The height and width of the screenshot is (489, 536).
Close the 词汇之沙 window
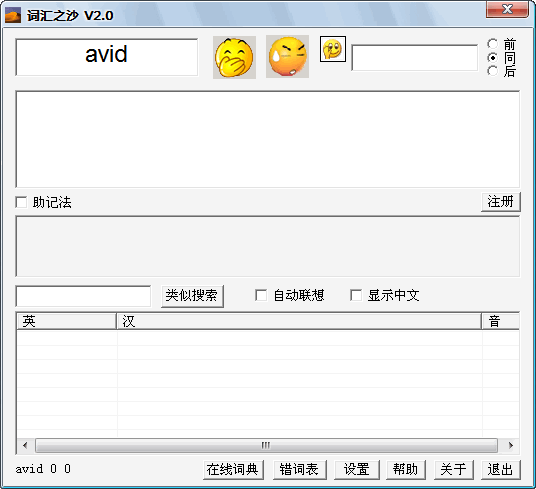coord(507,9)
